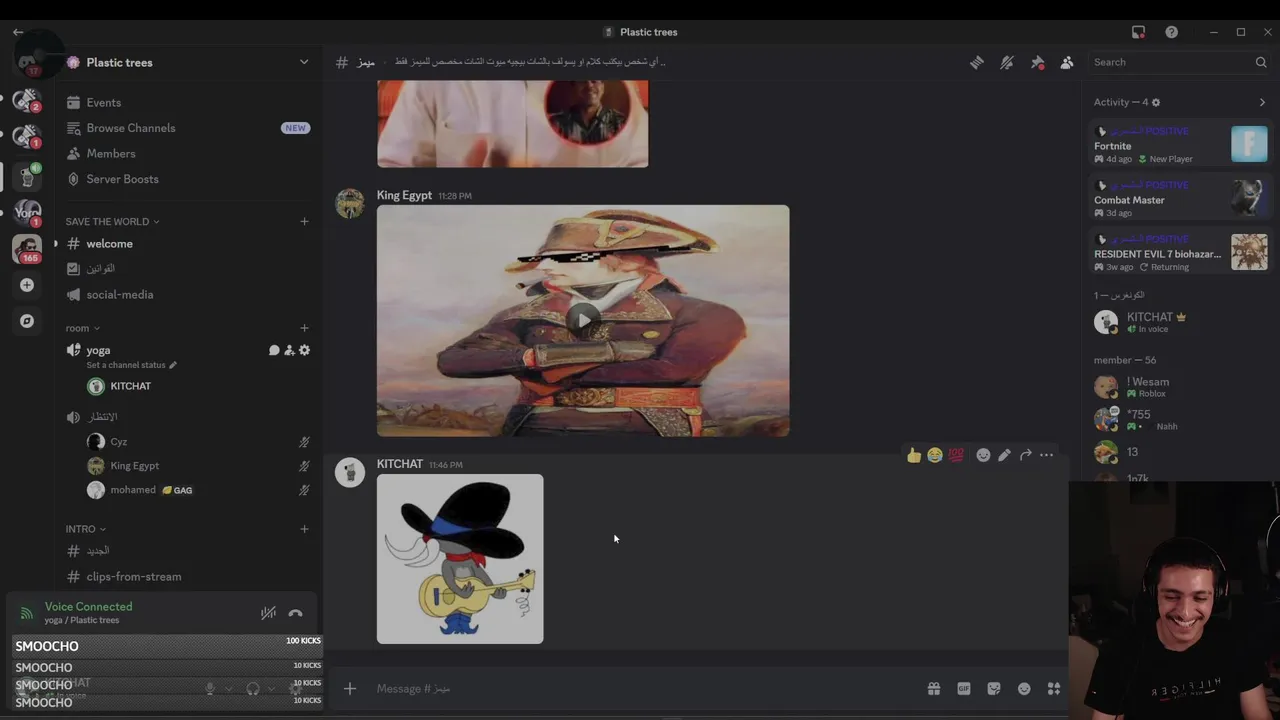Toggle King Egypt's muted microphone icon
The width and height of the screenshot is (1280, 720).
304,466
